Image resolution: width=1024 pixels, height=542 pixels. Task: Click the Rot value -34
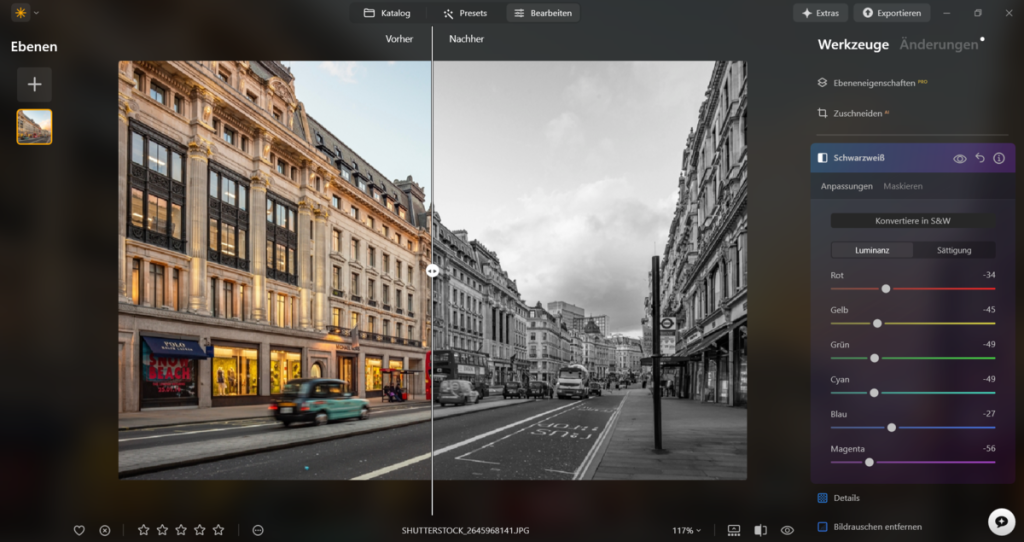coord(989,275)
